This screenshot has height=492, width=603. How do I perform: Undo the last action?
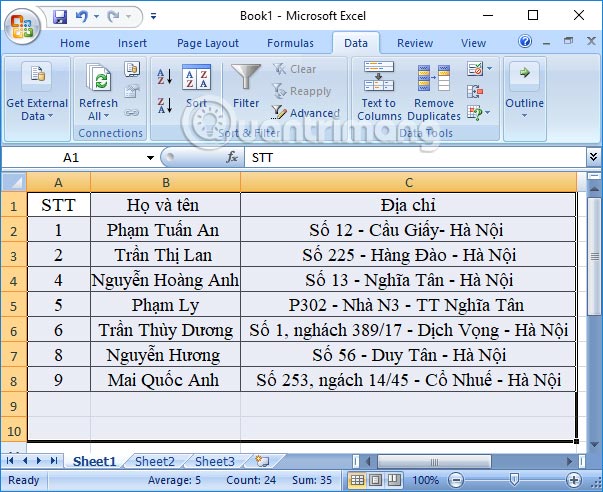click(82, 17)
